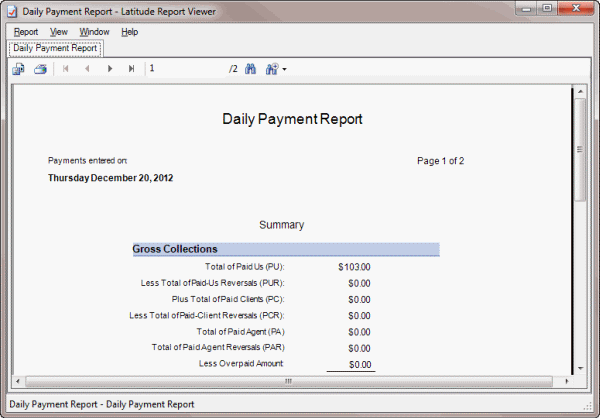
Task: Click the current page number field
Action: [185, 69]
